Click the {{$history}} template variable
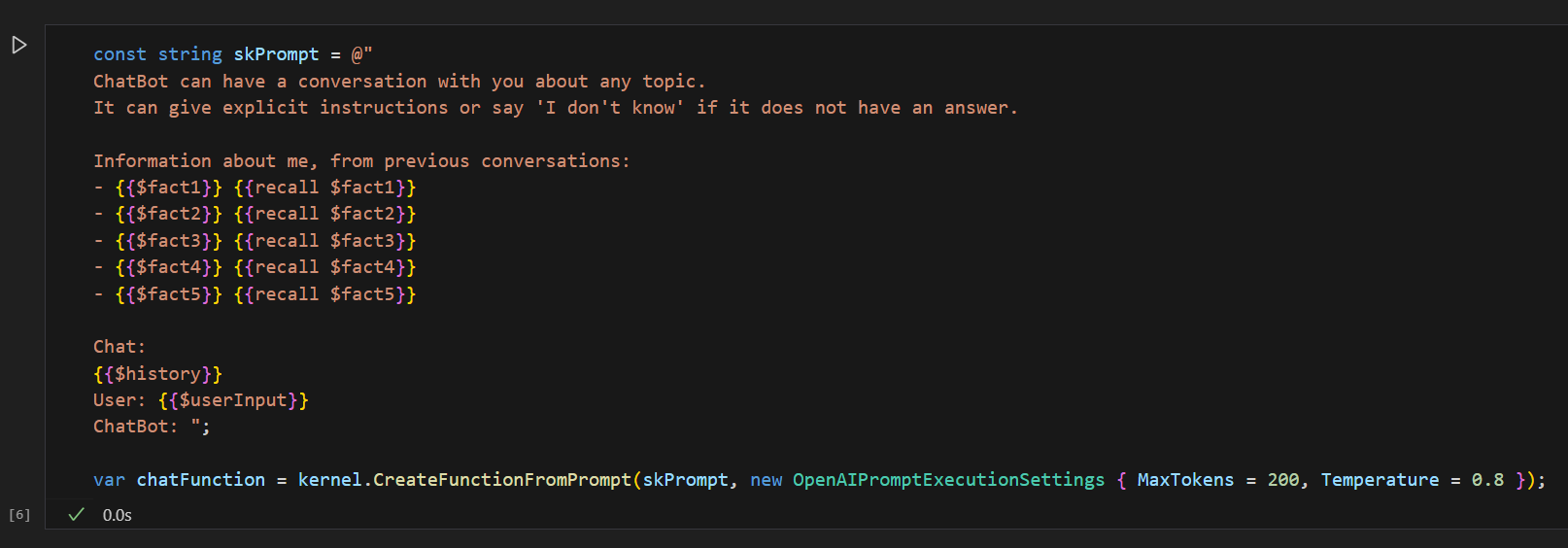1568x548 pixels. 157,373
